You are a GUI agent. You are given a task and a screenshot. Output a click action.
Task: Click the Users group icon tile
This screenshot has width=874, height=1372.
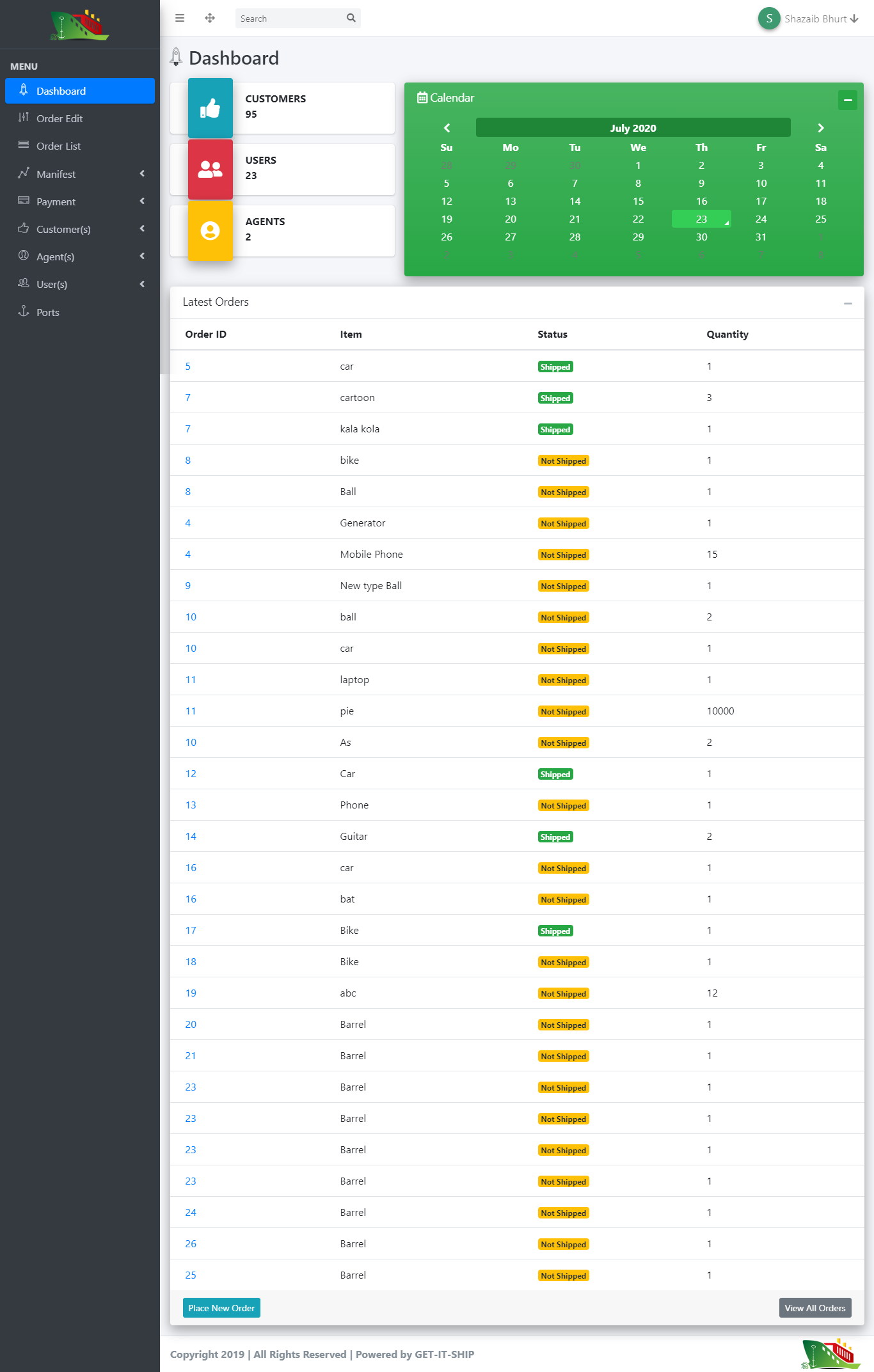pyautogui.click(x=211, y=170)
